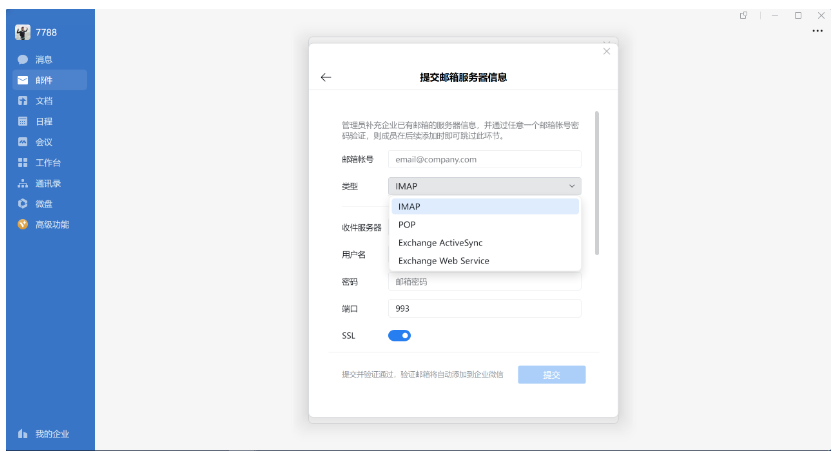Open 高级功能 advanced features
Screen dimensions: 832x452
(23, 224)
